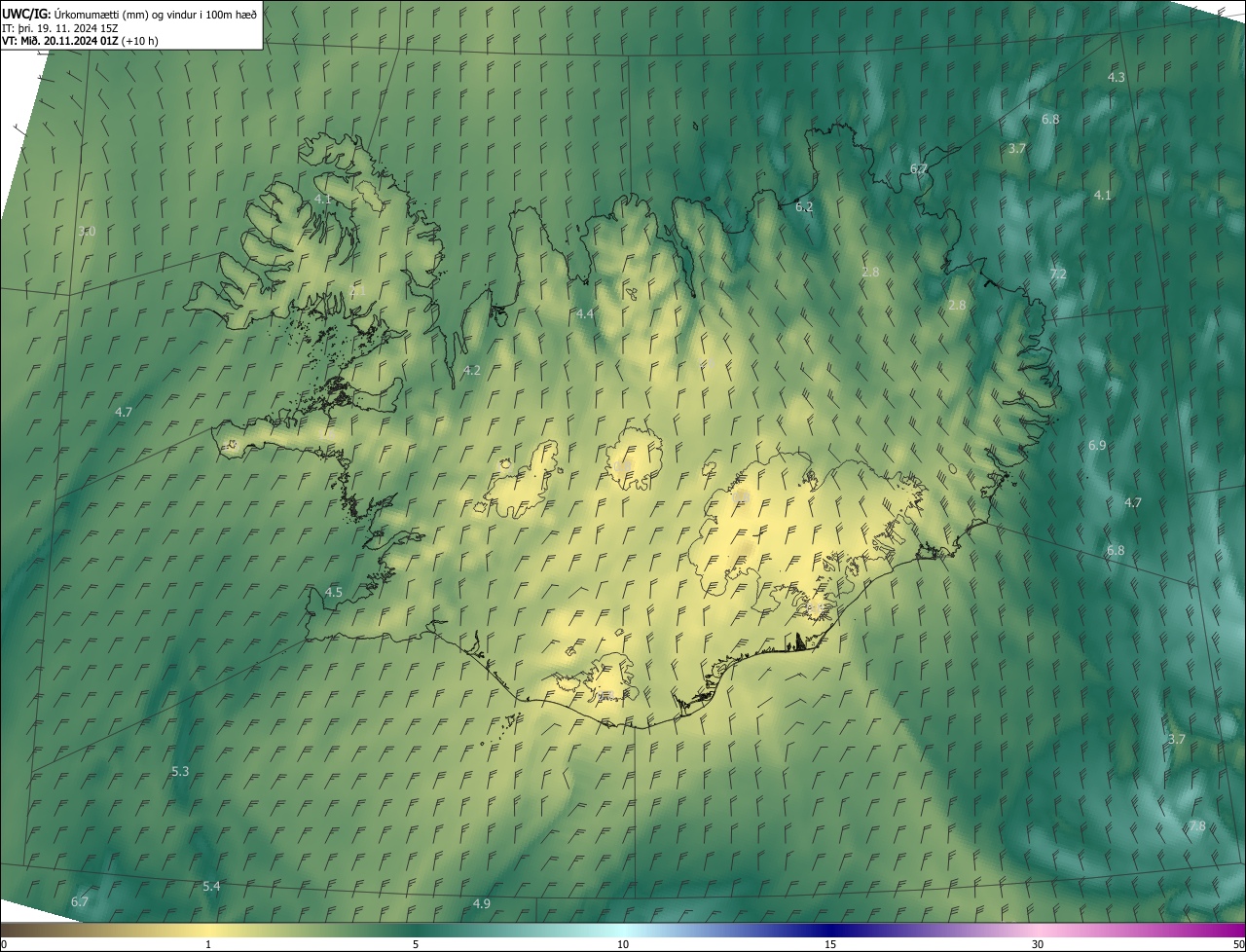Click the 7.2 precipitation value
Screen dimensions: 1246x952
point(1058,275)
